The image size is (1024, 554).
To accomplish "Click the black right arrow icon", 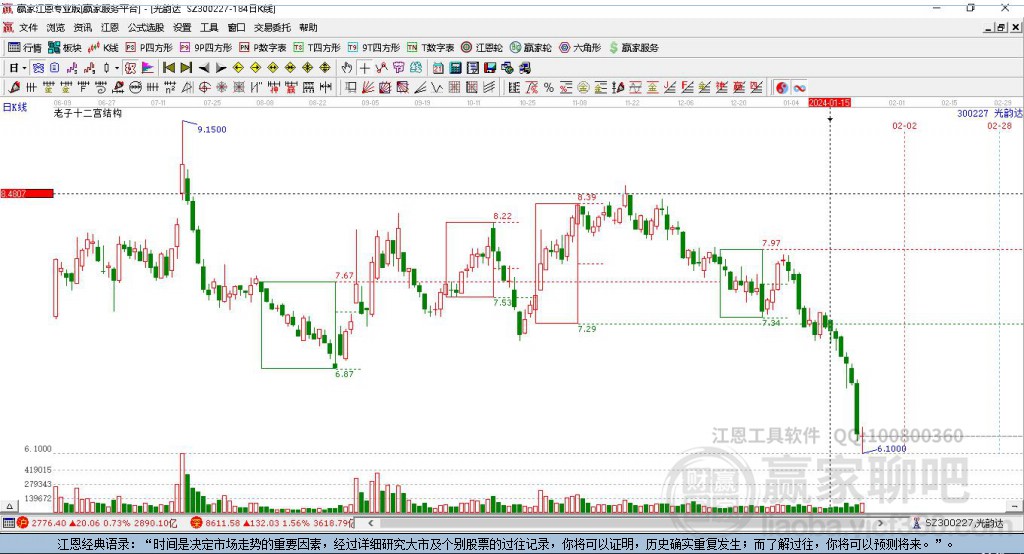I will coord(221,68).
